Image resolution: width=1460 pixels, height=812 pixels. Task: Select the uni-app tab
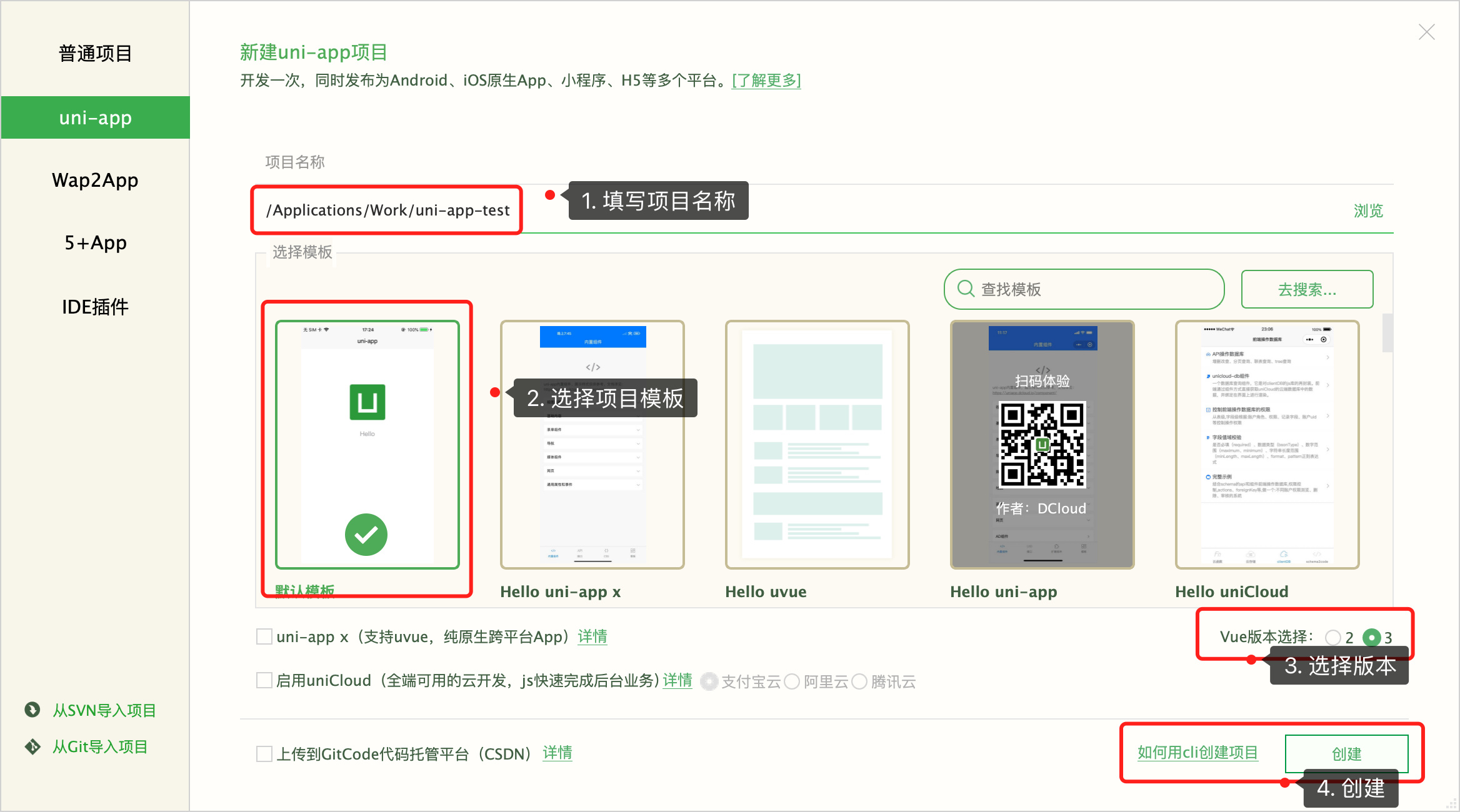coord(95,117)
